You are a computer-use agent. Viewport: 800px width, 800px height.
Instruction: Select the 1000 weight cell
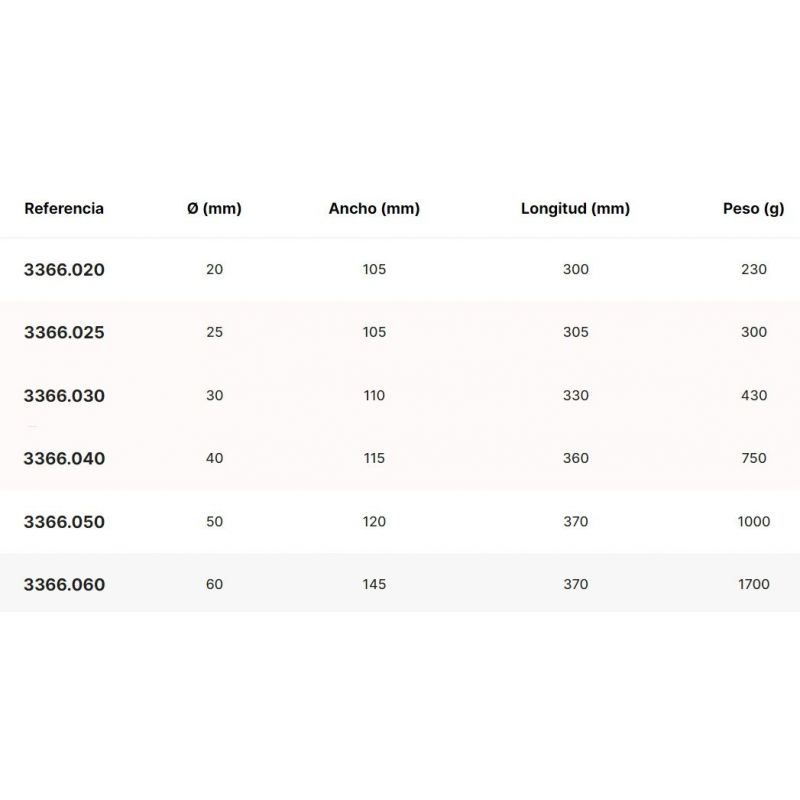tap(754, 521)
